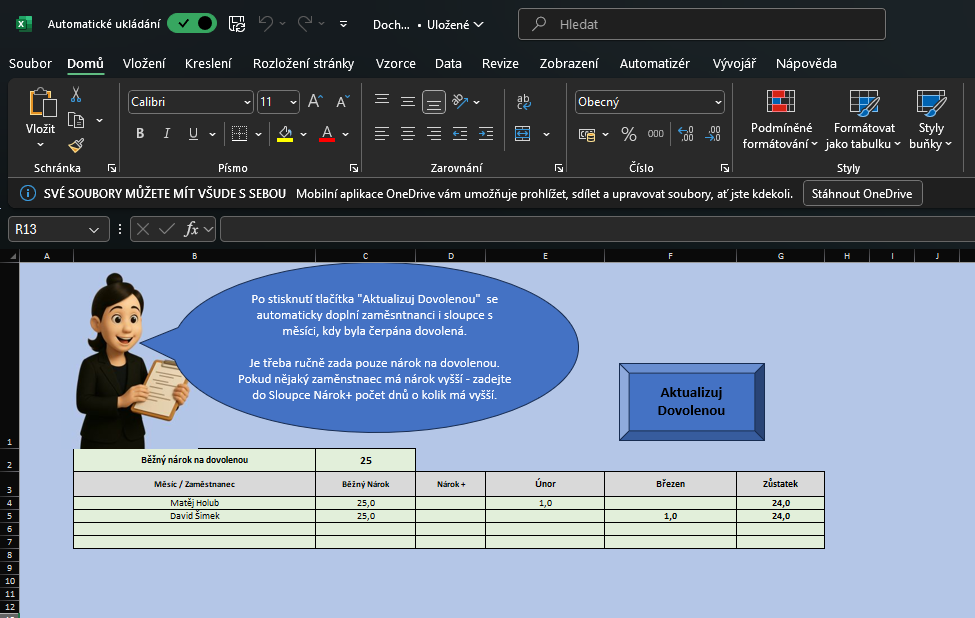Click the yellow fill color swatch
The height and width of the screenshot is (618, 975).
click(x=285, y=134)
